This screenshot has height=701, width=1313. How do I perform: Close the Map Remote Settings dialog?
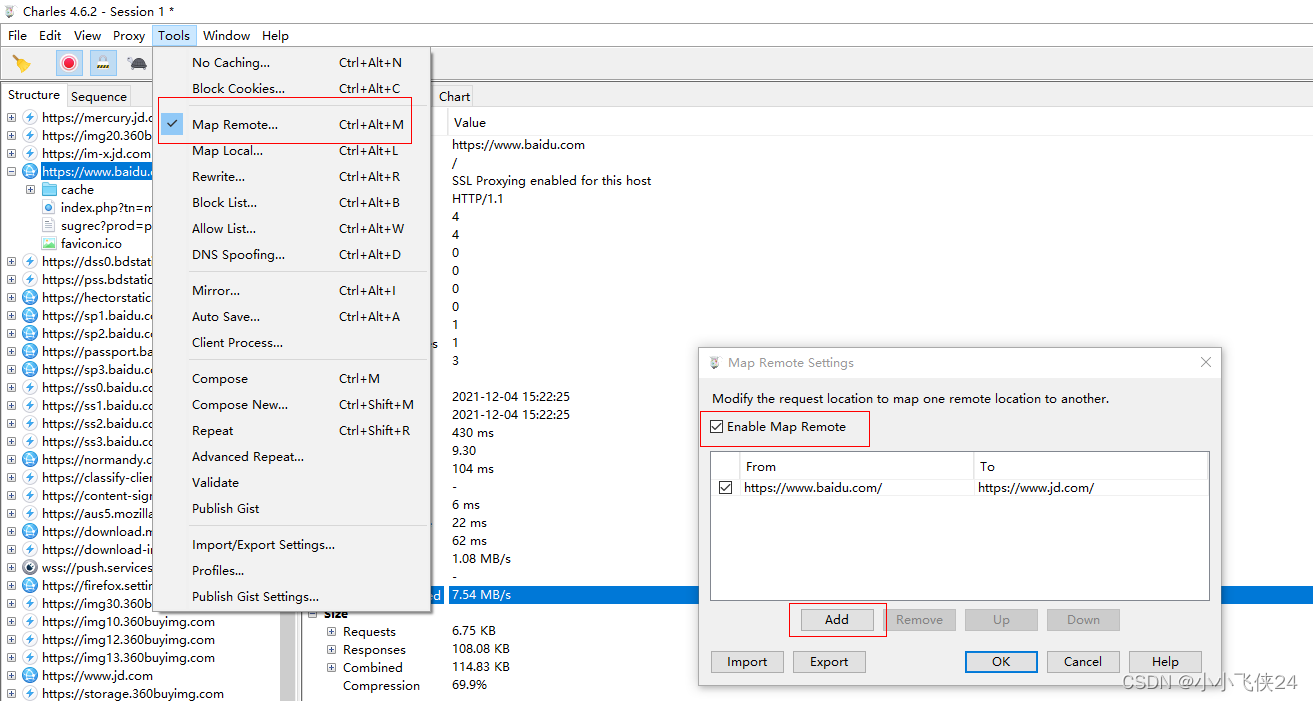coord(1205,363)
